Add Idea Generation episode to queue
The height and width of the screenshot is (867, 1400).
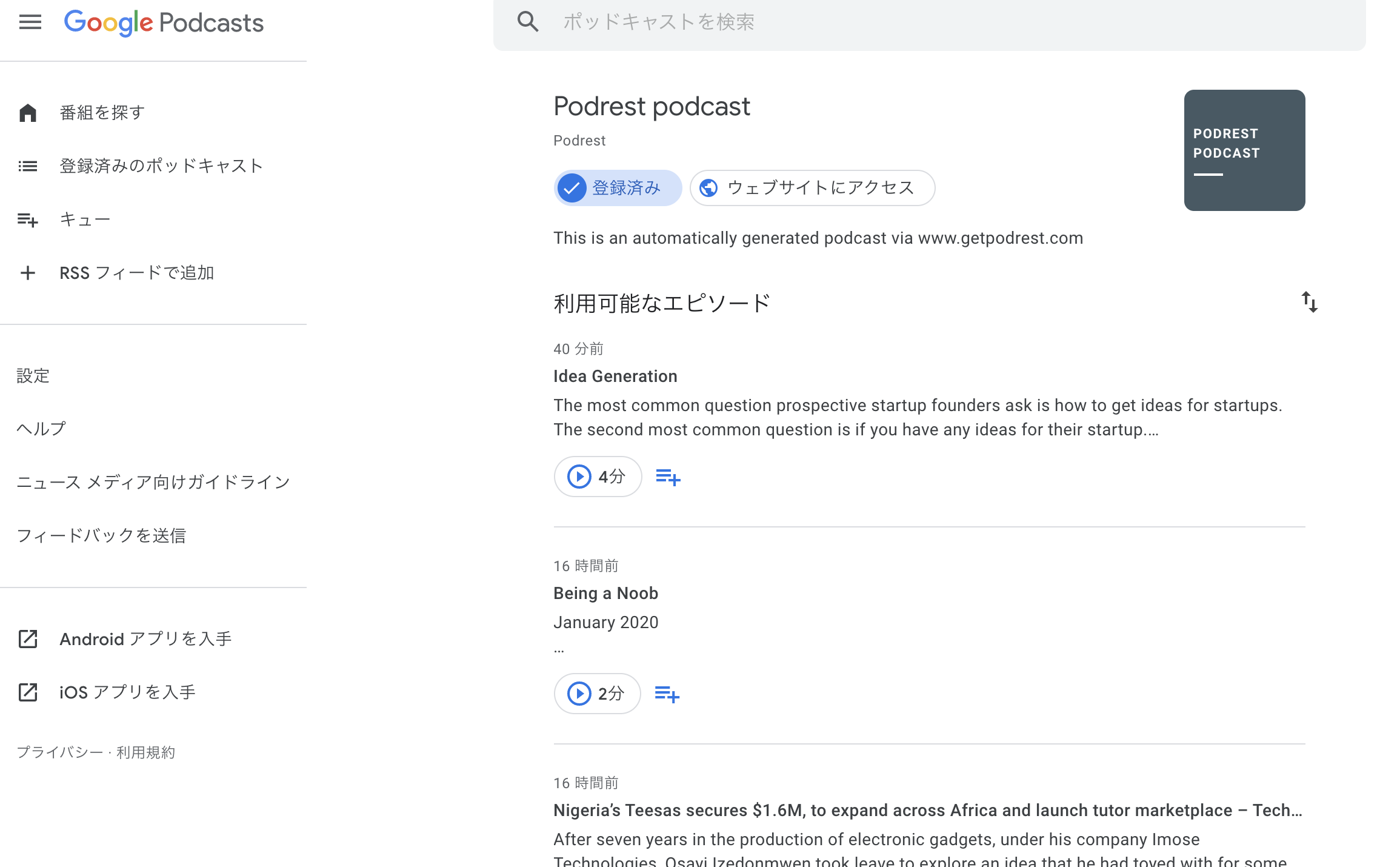pyautogui.click(x=668, y=477)
